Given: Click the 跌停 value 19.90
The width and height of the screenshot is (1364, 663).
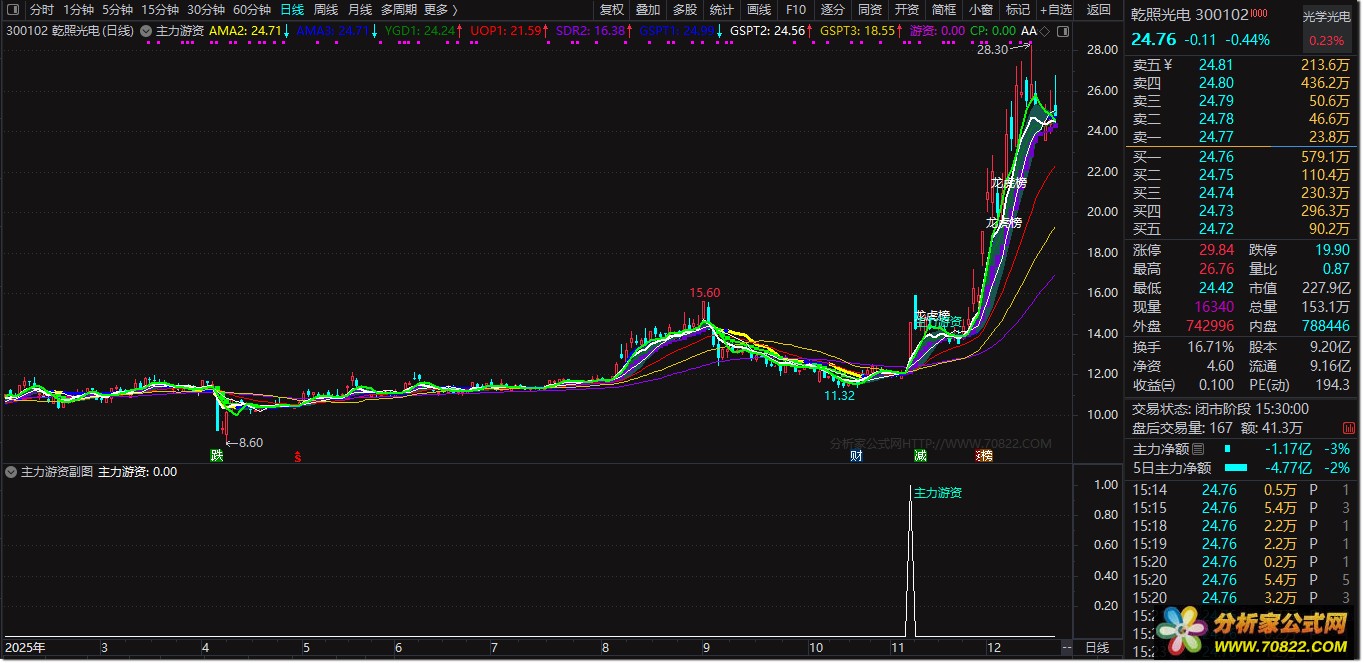Looking at the screenshot, I should point(1332,251).
